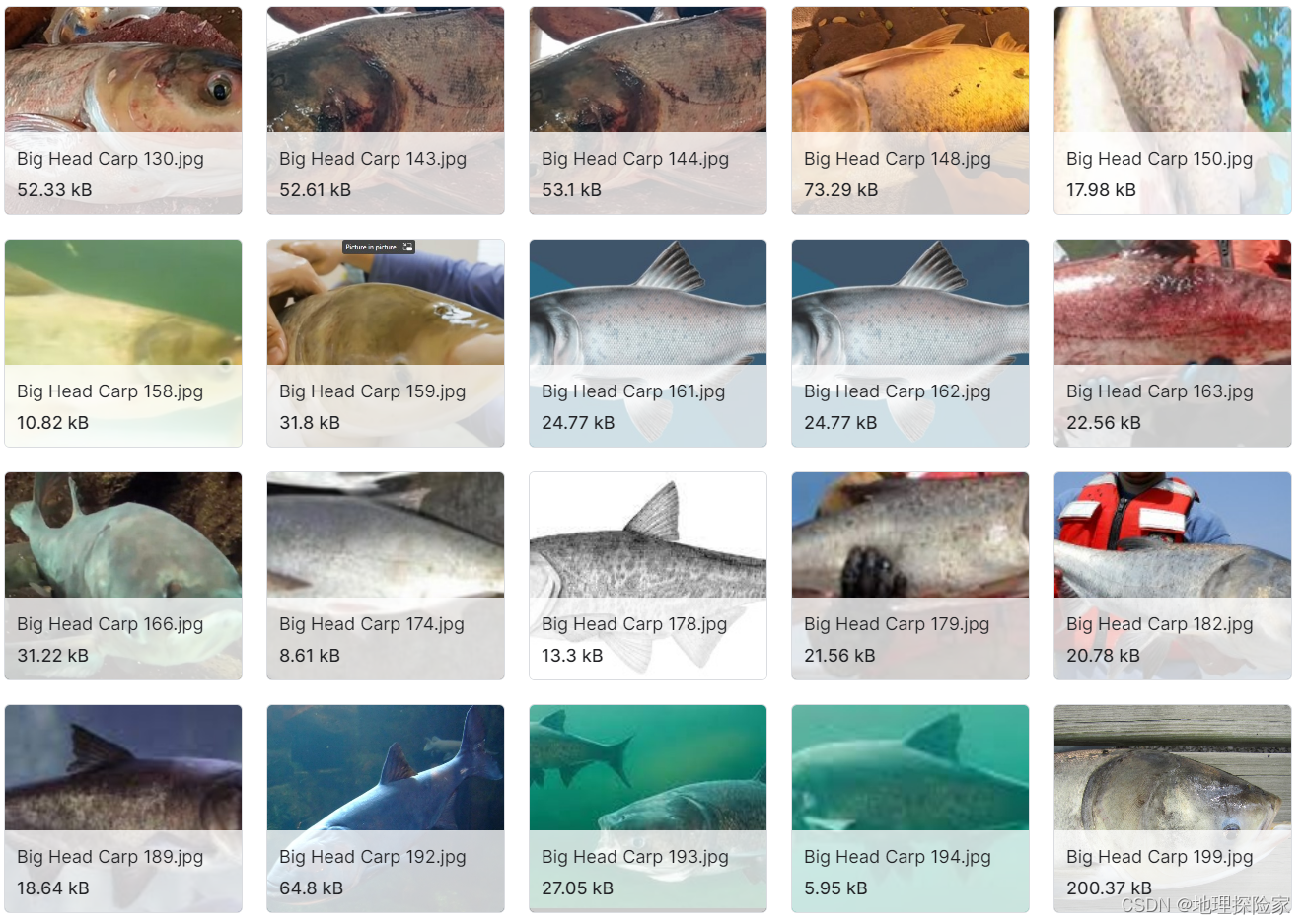Viewport: 1305px width, 924px height.
Task: Select Big Head Carp 182.jpg life-vest photo
Action: tap(1173, 576)
